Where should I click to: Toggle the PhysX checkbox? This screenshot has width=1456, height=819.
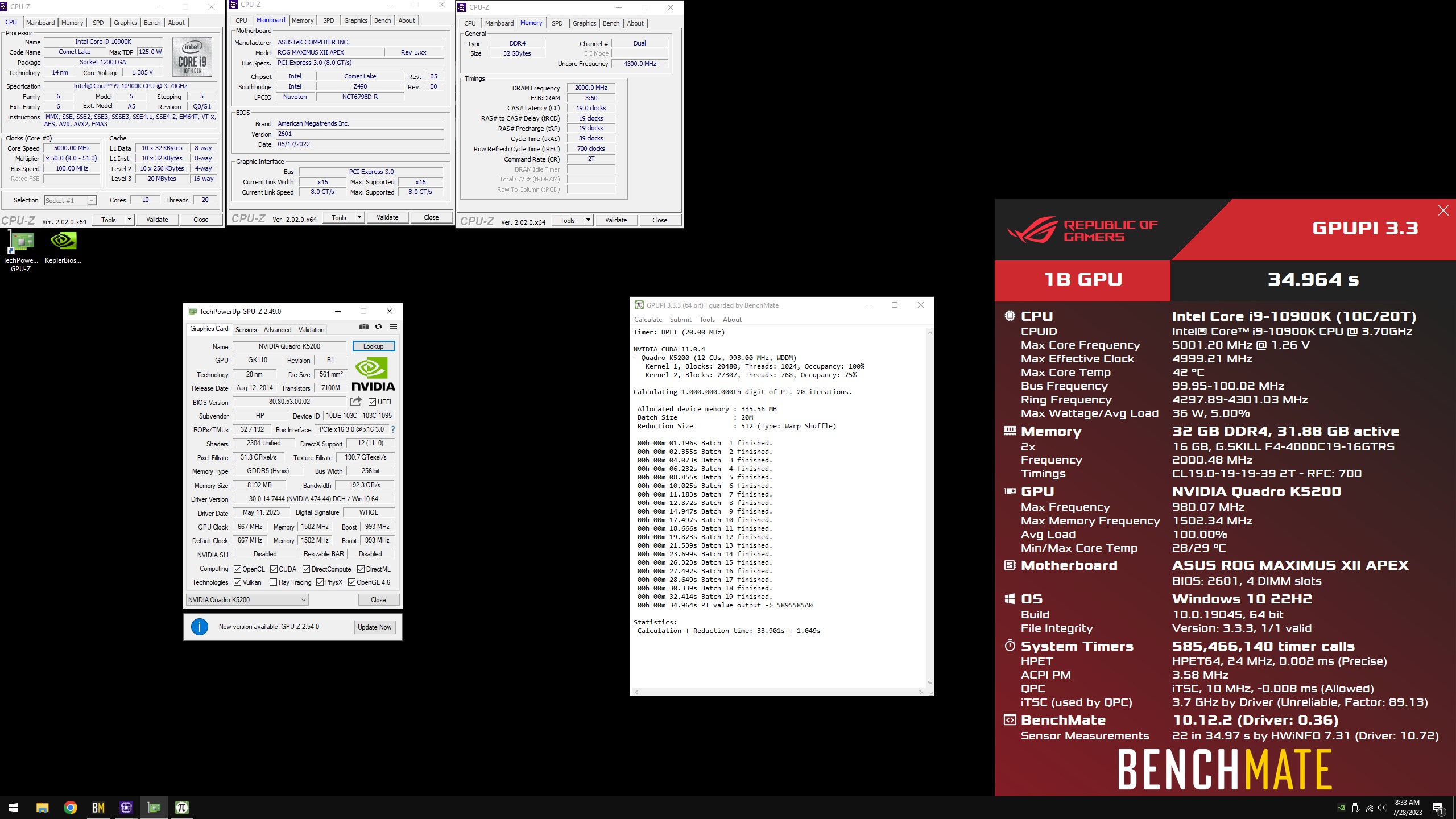320,582
